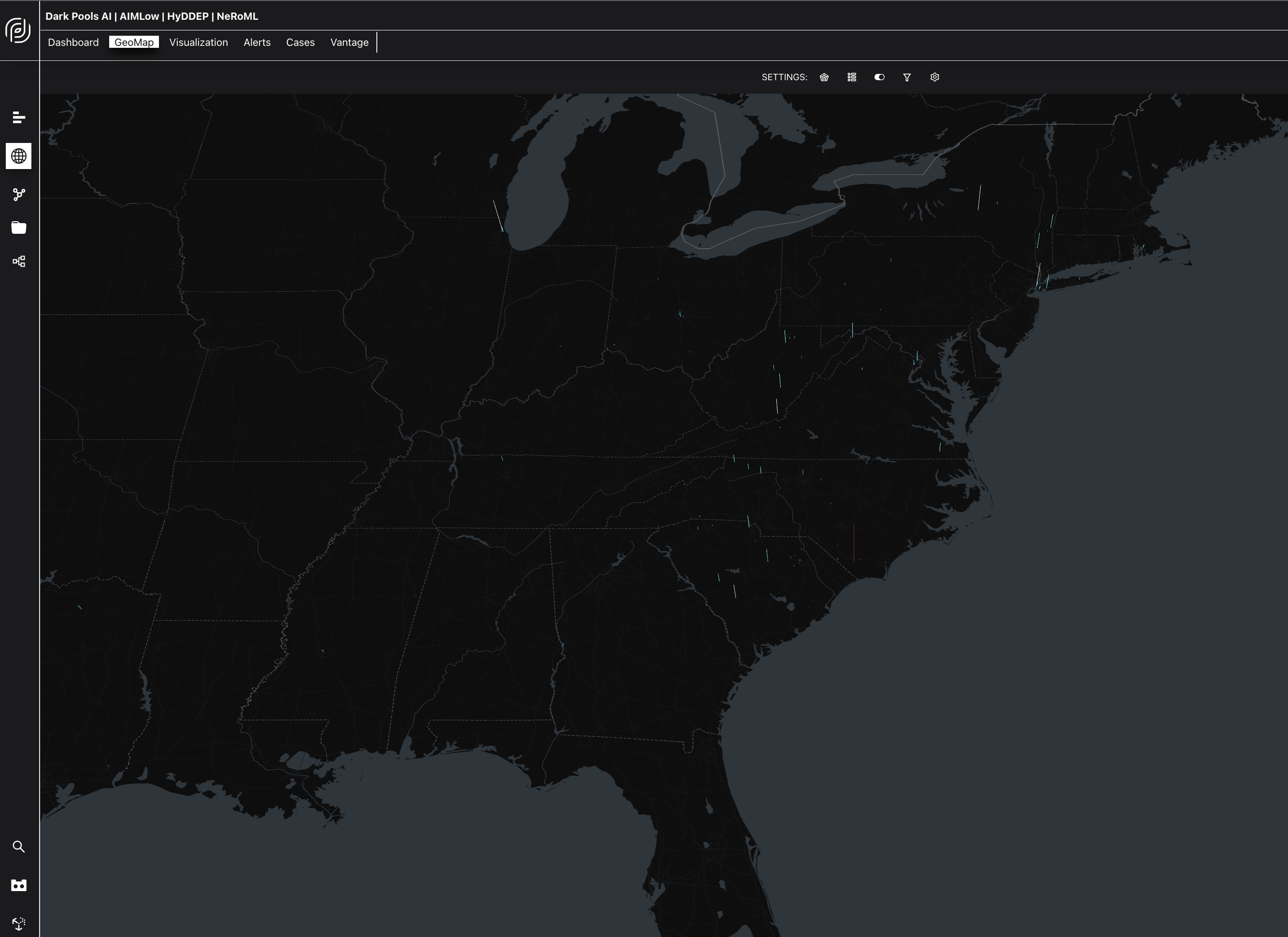
Task: Click the white spike marker west of Lake Michigan
Action: click(498, 216)
